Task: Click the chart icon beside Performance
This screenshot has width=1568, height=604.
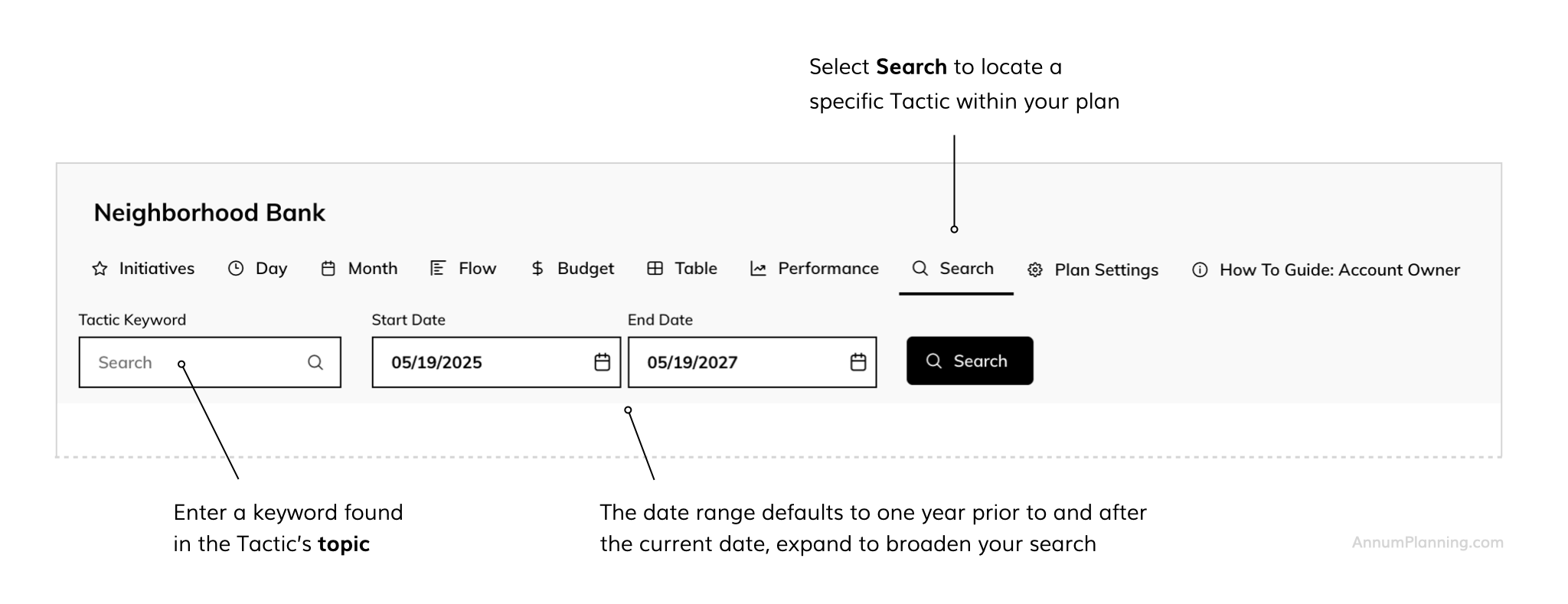Action: (758, 269)
